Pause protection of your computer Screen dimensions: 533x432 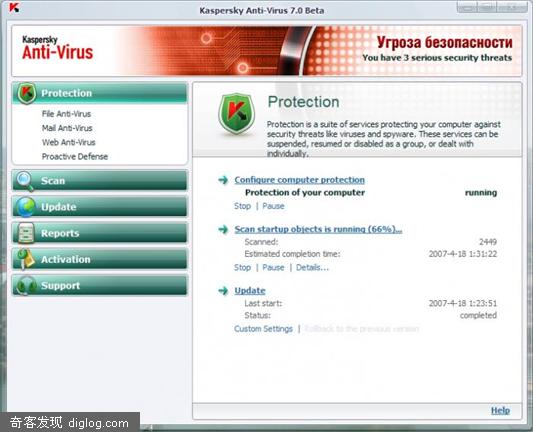273,206
